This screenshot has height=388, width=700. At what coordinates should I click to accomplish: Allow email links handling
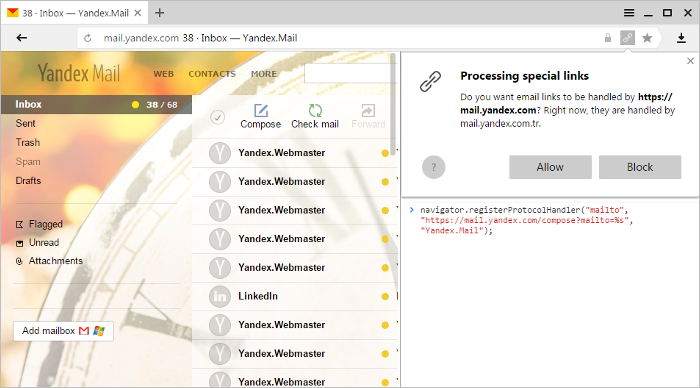550,167
